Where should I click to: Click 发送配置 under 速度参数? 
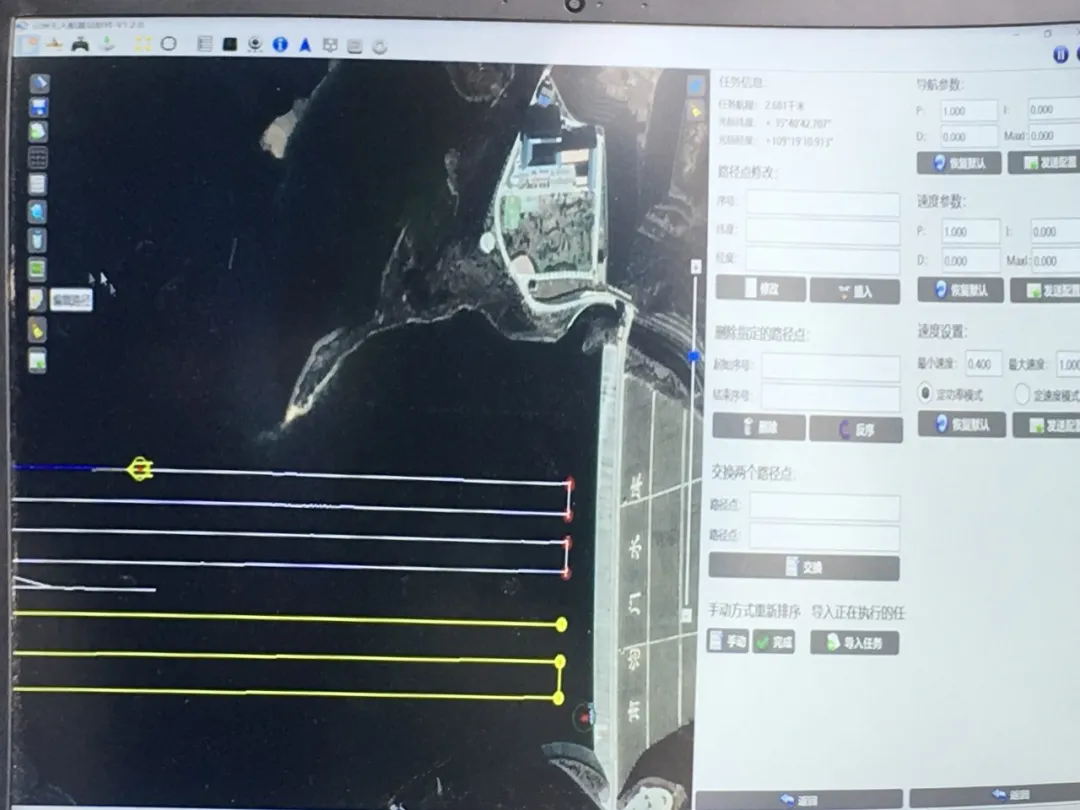tap(1046, 291)
